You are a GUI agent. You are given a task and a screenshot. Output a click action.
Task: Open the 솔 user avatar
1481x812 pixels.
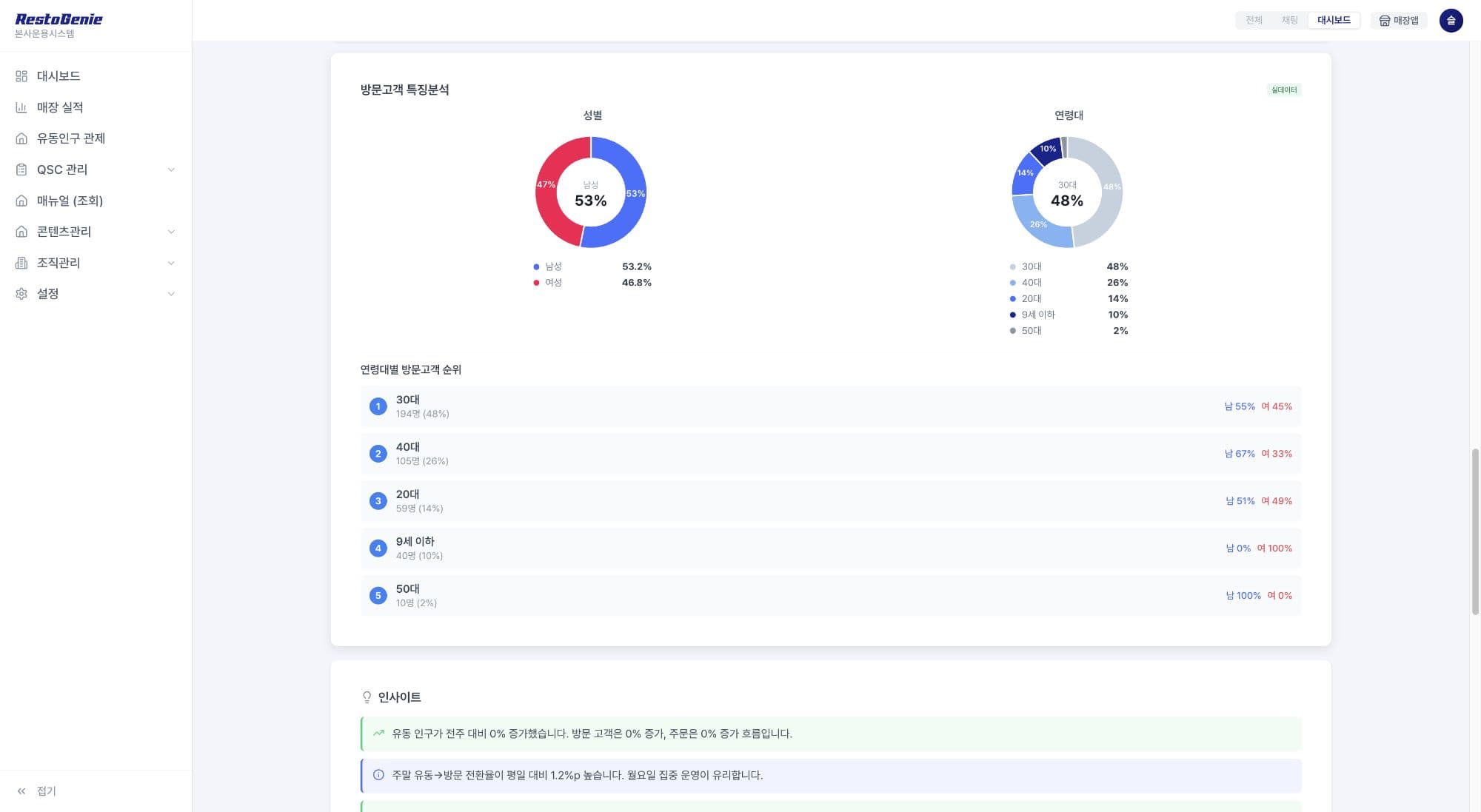[x=1451, y=21]
